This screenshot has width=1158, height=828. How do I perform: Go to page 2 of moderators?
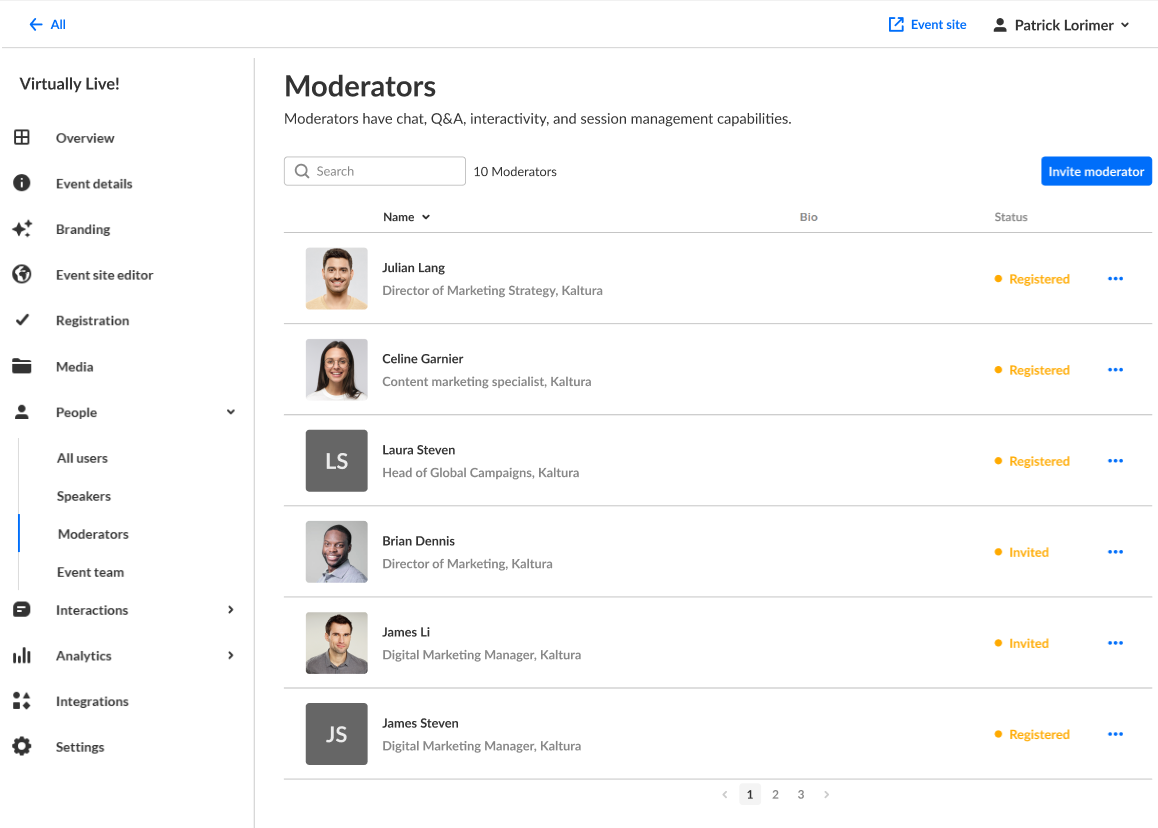(775, 795)
